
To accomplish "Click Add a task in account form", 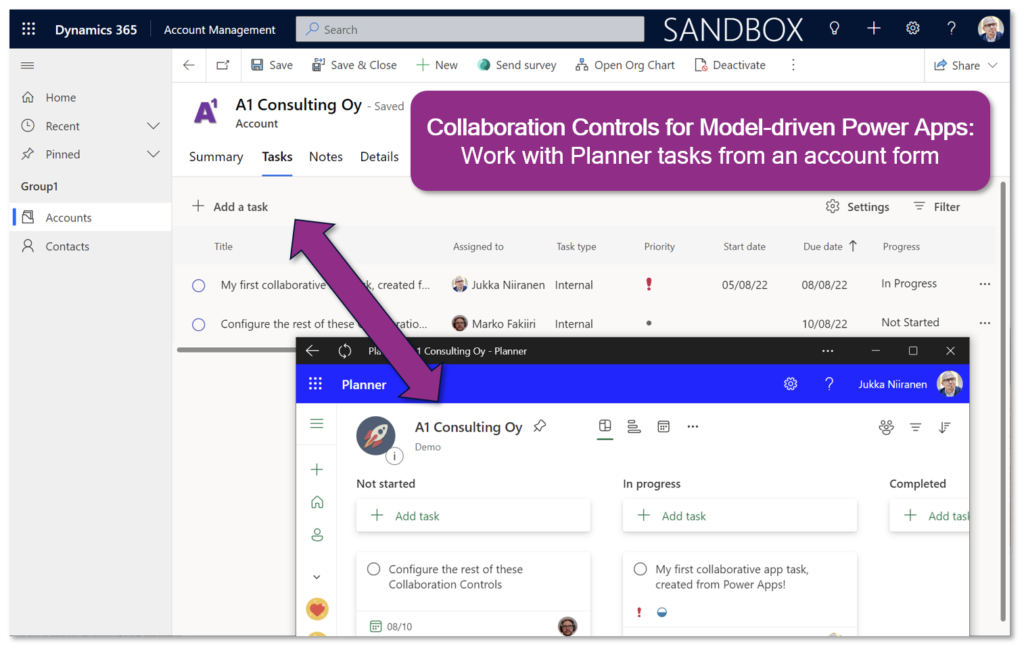I will (x=230, y=207).
